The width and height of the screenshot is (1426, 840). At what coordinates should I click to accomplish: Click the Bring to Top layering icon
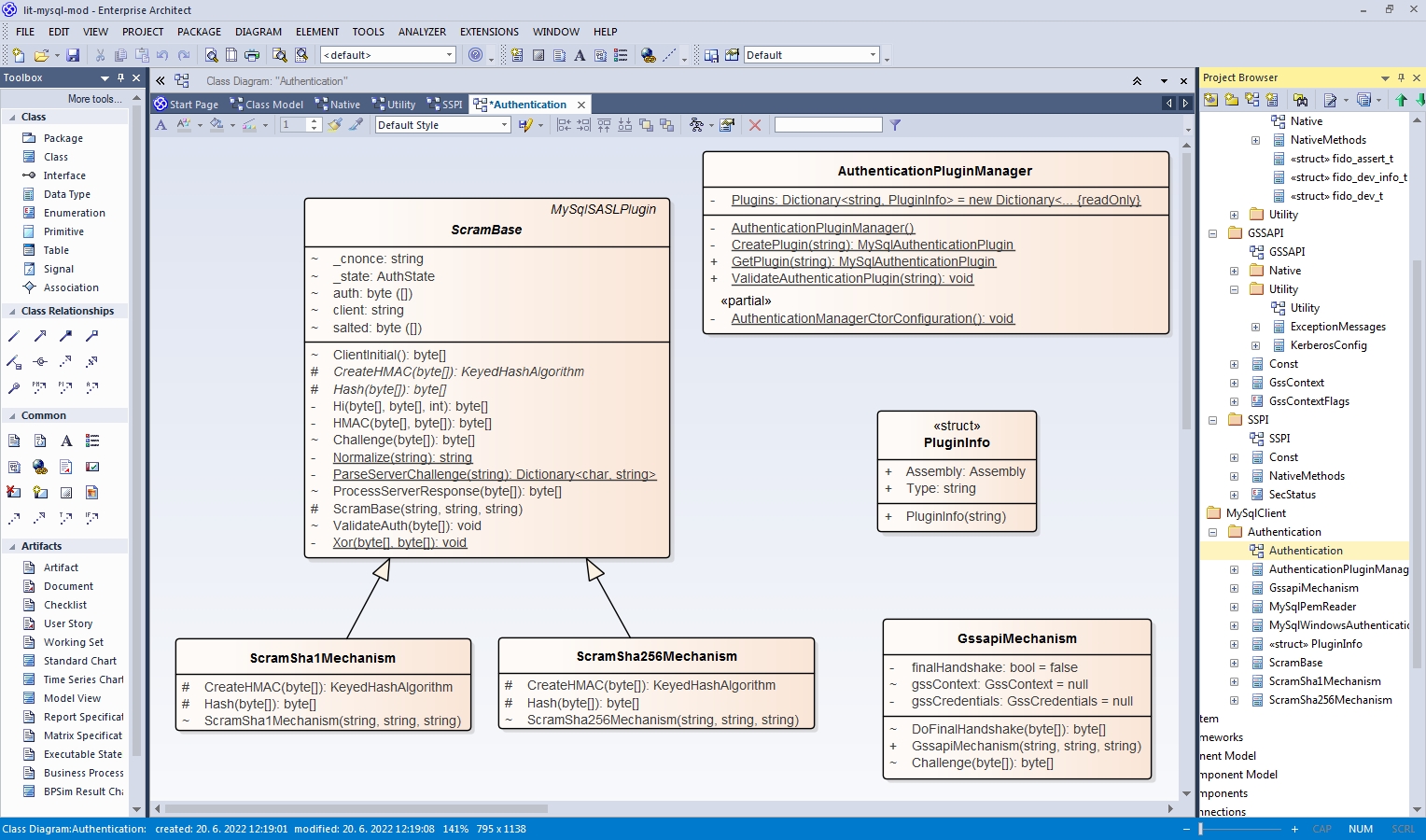[646, 125]
